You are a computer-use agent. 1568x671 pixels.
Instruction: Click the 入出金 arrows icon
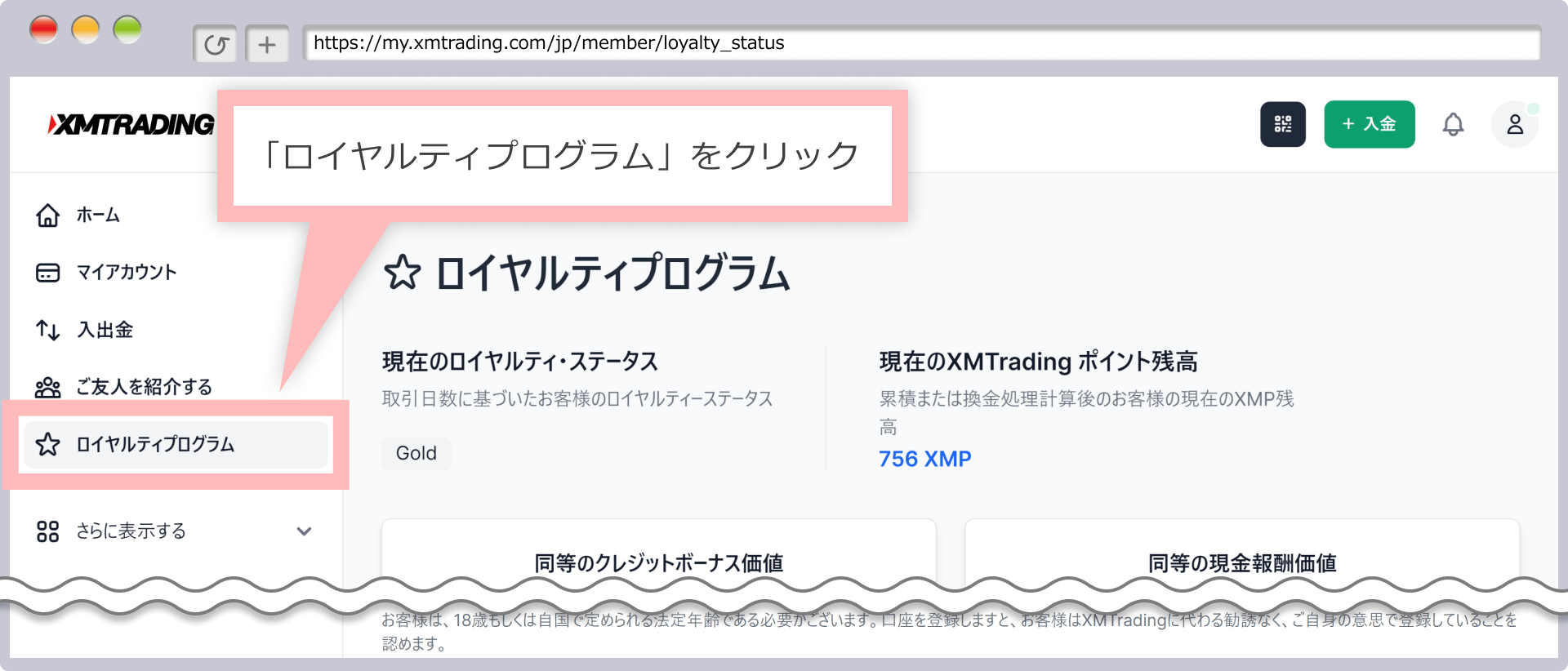[47, 330]
